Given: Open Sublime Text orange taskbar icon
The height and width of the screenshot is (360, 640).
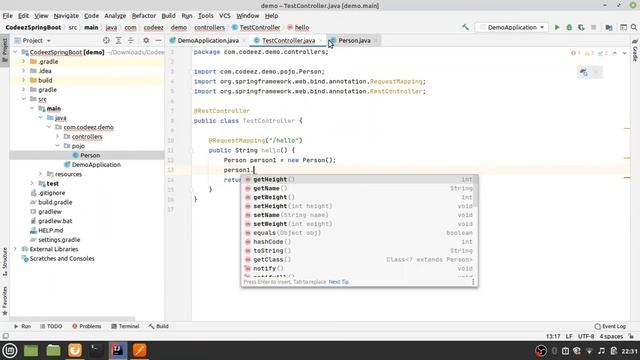Looking at the screenshot, I should [140, 350].
